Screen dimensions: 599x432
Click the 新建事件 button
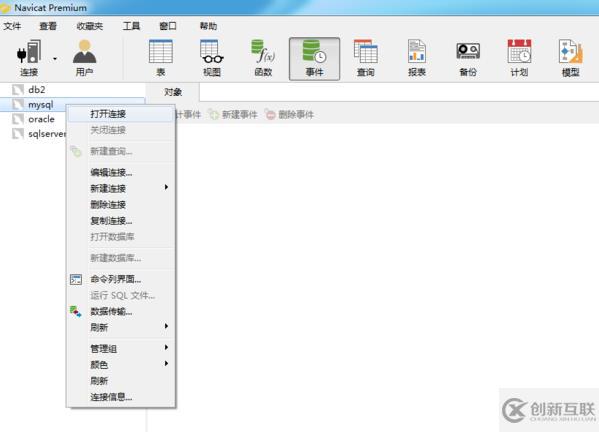[233, 114]
